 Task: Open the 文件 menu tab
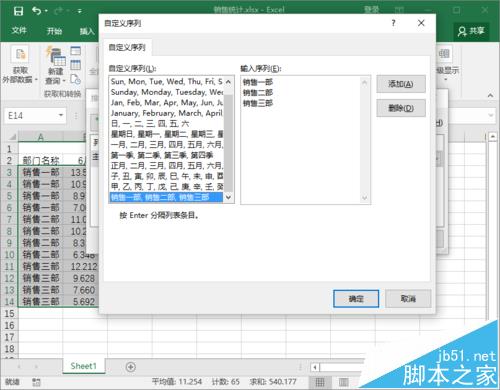pyautogui.click(x=19, y=31)
